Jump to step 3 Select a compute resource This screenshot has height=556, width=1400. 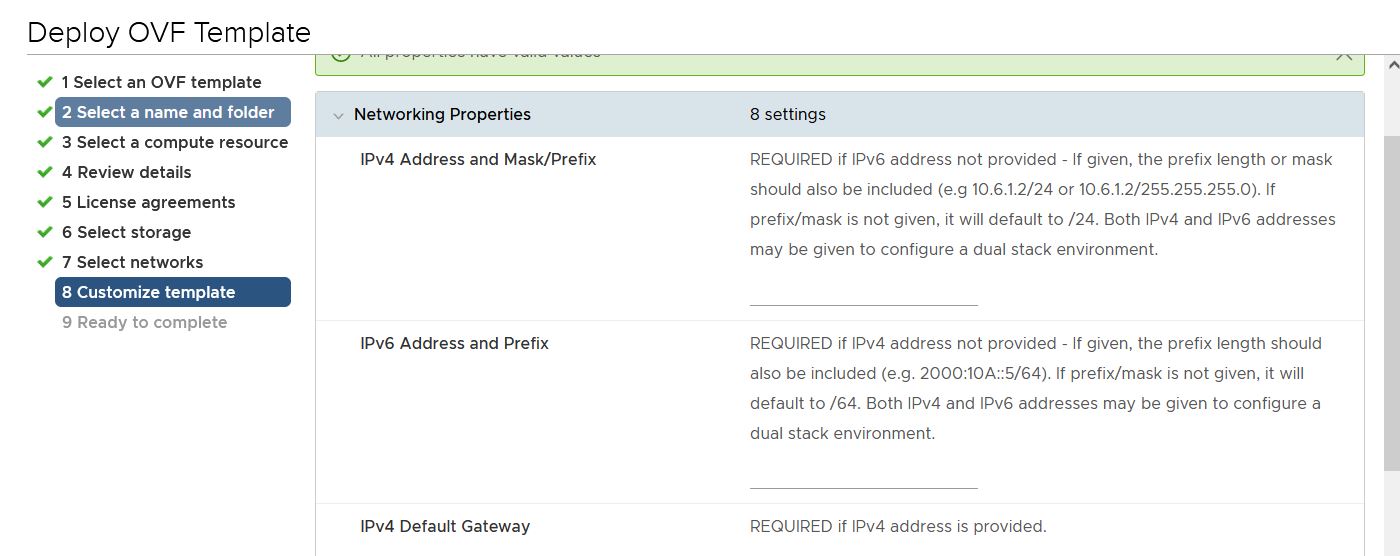tap(174, 142)
